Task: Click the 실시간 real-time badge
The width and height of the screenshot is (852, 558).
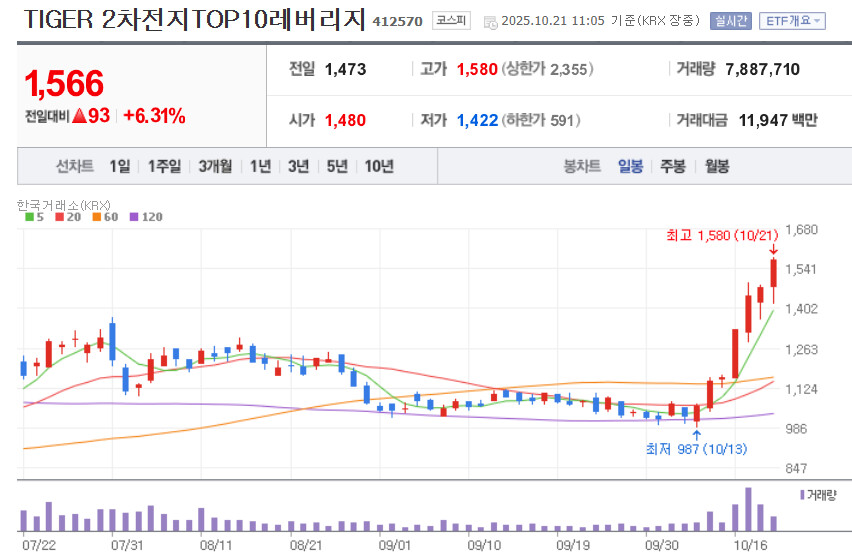Action: (730, 21)
